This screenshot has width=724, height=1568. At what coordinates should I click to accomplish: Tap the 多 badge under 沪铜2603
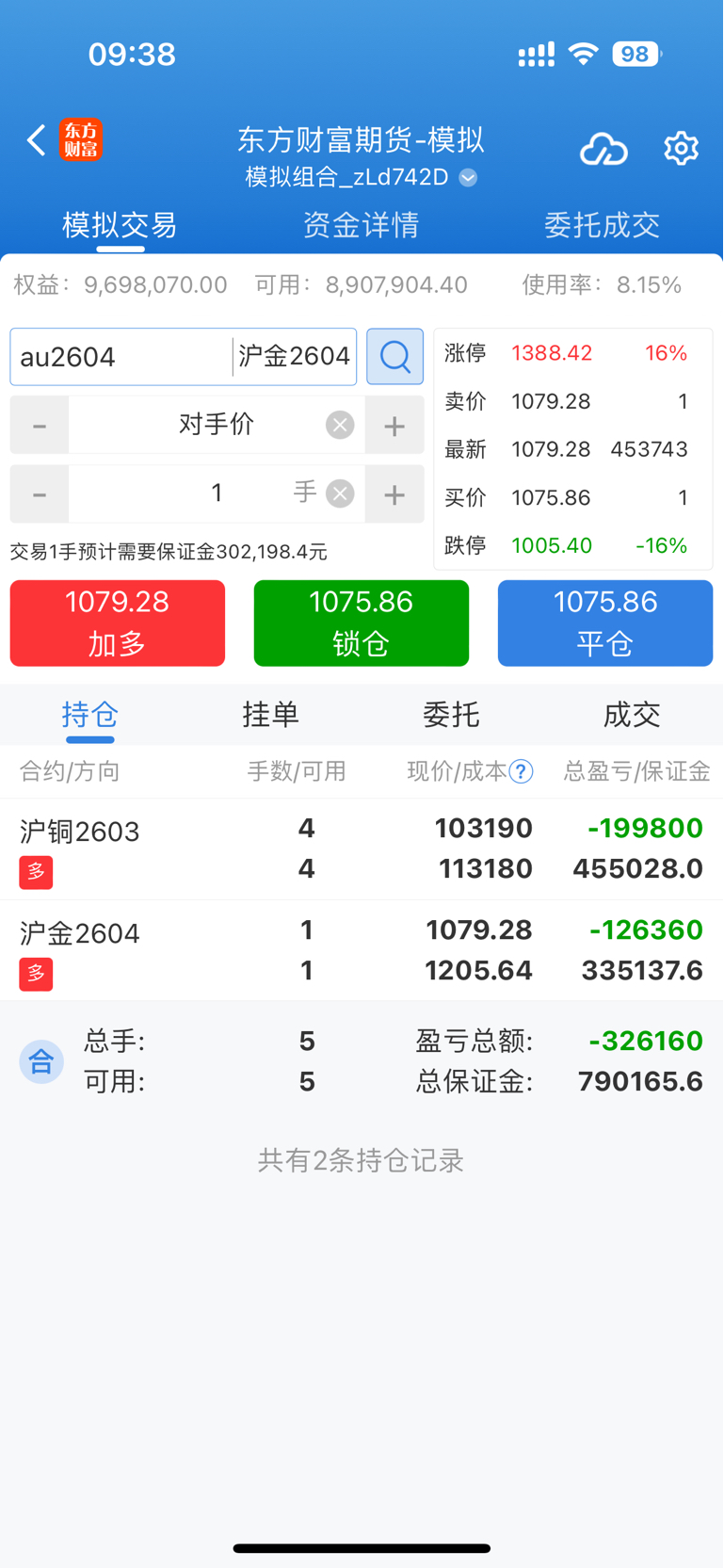click(x=36, y=872)
